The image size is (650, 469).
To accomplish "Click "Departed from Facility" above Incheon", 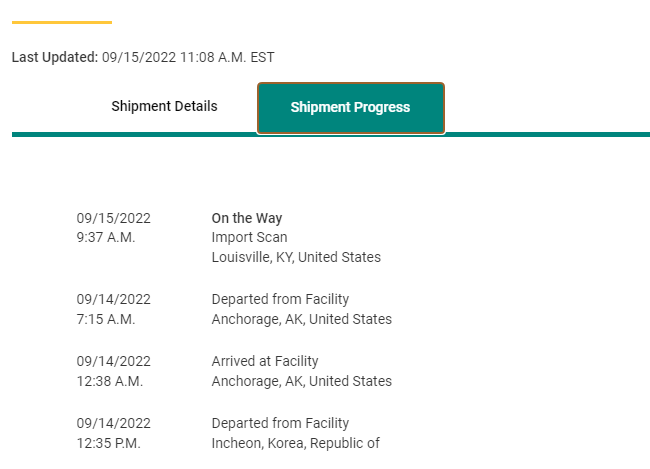I will tap(280, 423).
